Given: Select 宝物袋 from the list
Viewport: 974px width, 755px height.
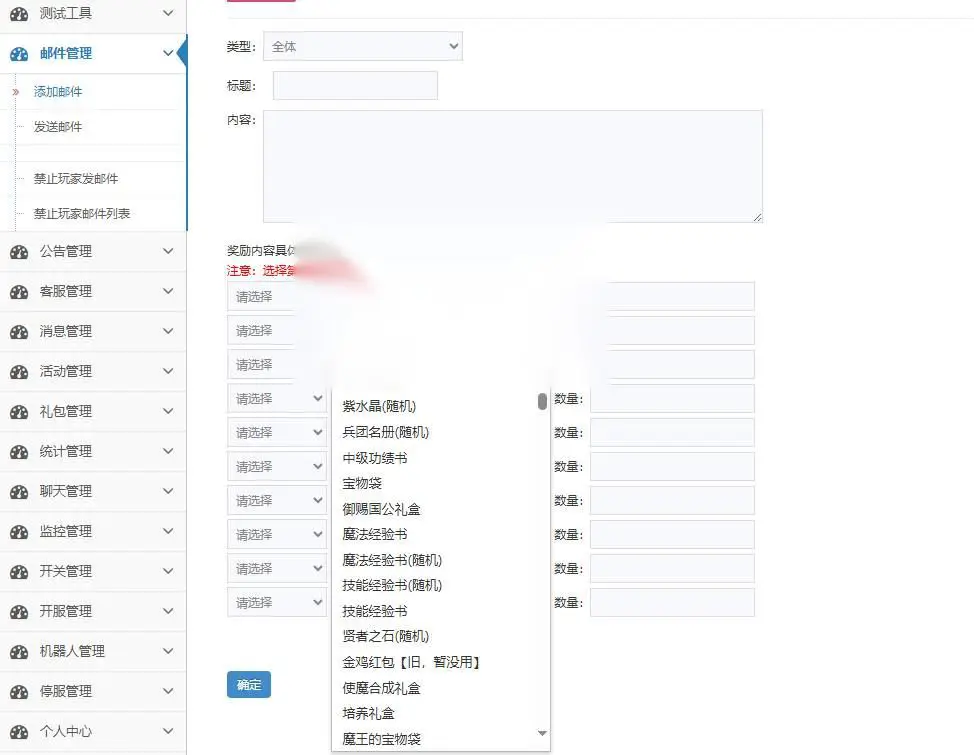Looking at the screenshot, I should (362, 483).
